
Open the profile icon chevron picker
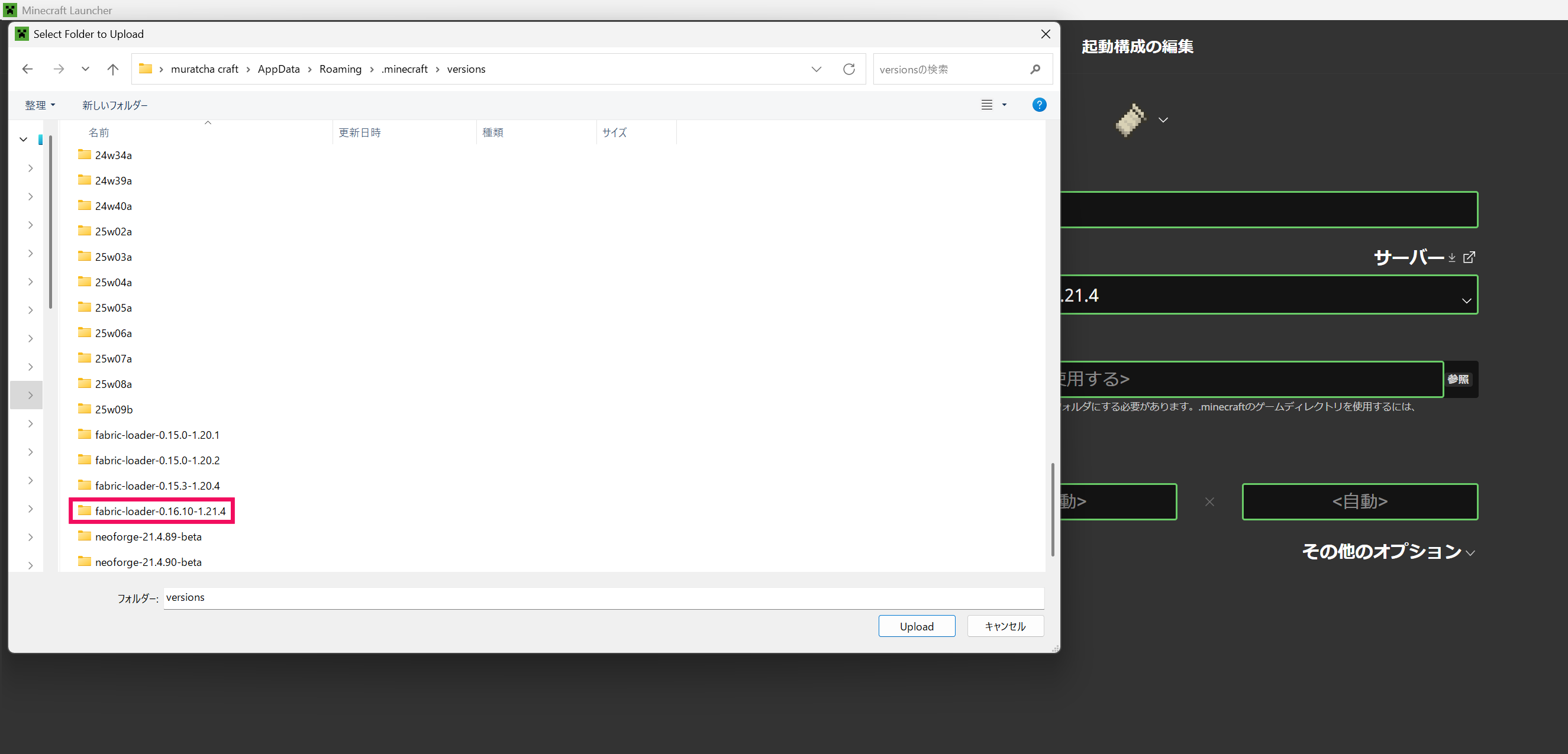tap(1163, 120)
